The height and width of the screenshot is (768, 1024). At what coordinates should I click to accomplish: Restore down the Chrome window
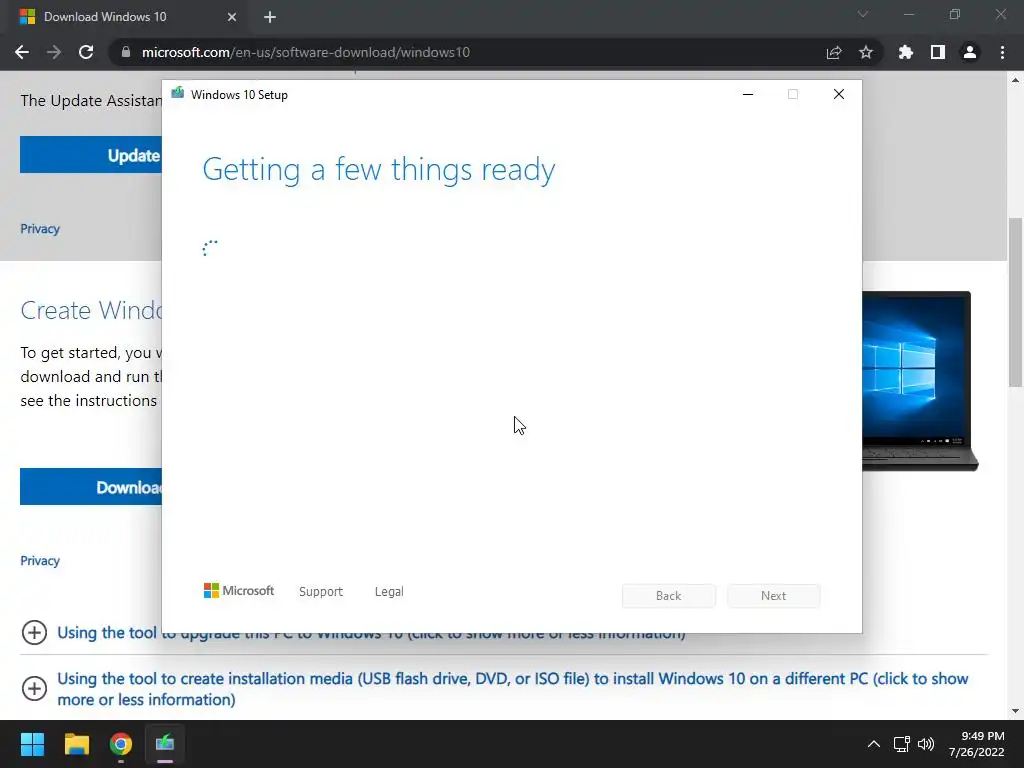(x=955, y=14)
